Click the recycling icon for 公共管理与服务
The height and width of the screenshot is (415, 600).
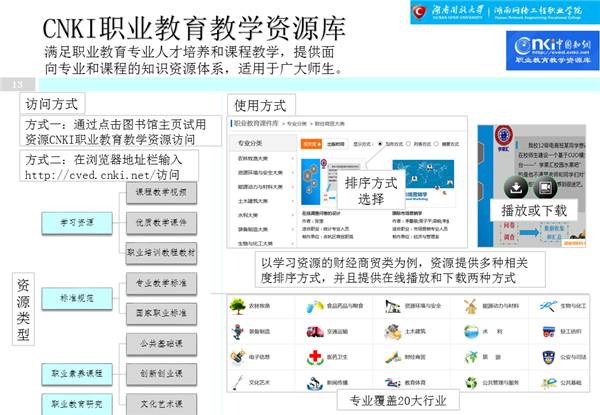click(471, 382)
